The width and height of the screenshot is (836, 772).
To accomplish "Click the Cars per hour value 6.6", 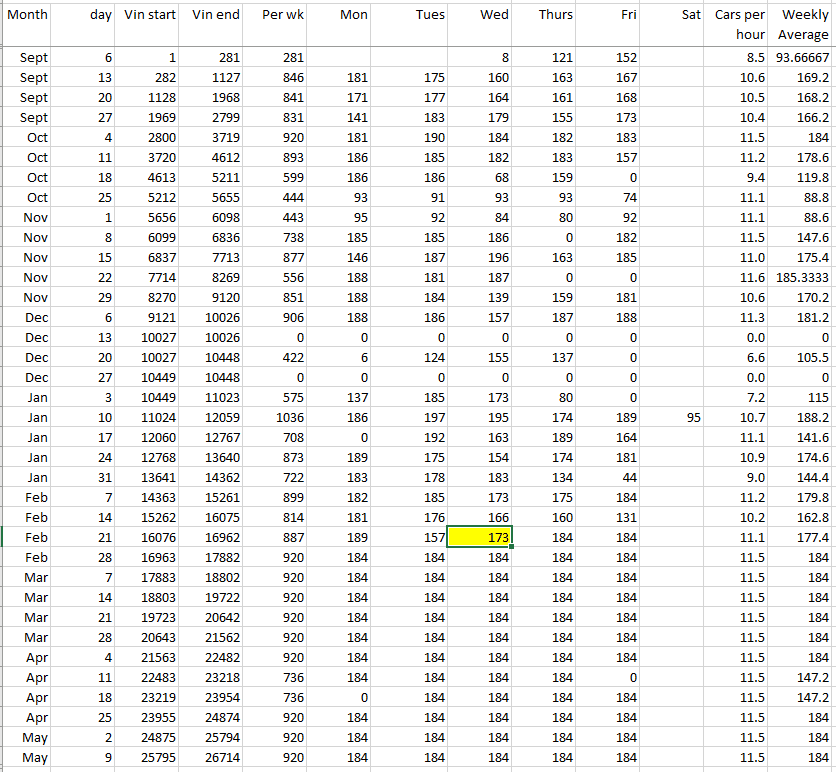I will pyautogui.click(x=740, y=357).
